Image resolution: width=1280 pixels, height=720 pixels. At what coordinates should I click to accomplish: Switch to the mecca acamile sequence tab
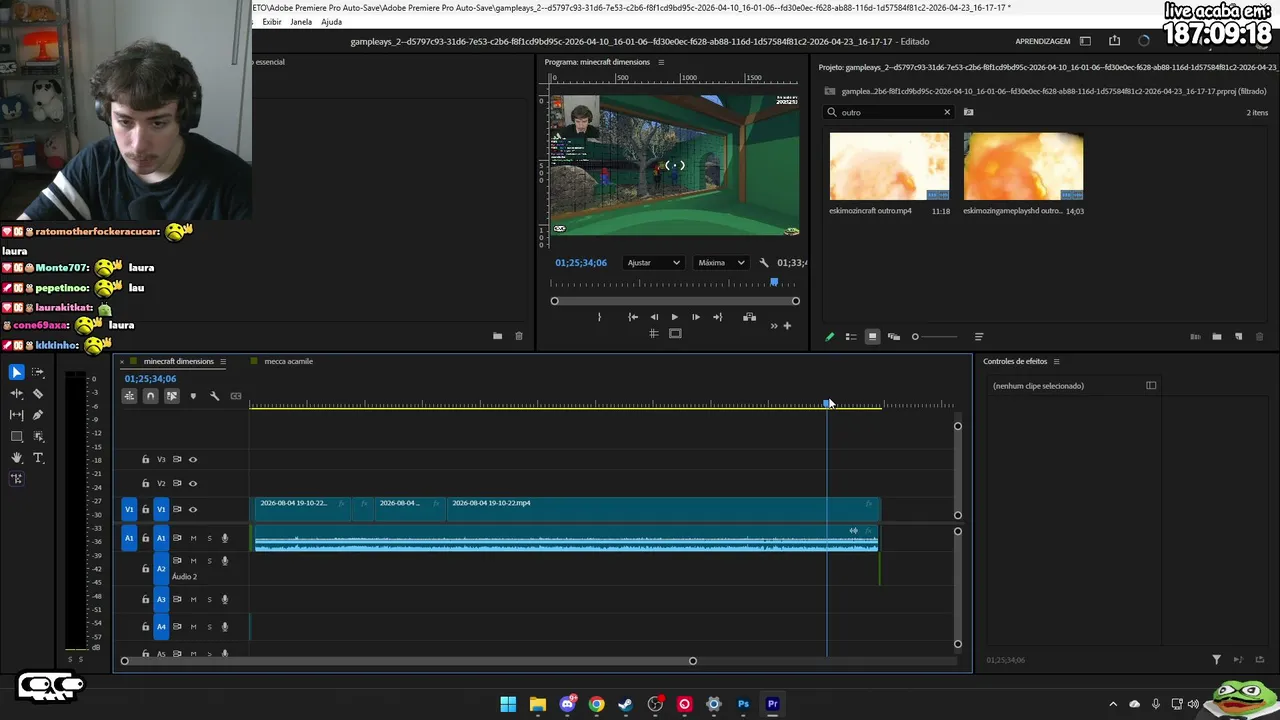tap(288, 362)
